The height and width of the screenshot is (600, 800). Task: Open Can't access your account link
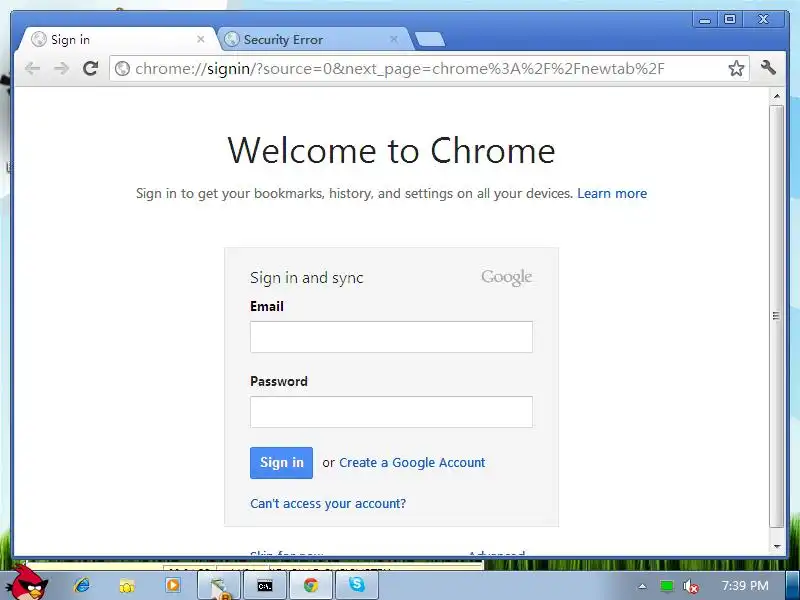(x=328, y=504)
